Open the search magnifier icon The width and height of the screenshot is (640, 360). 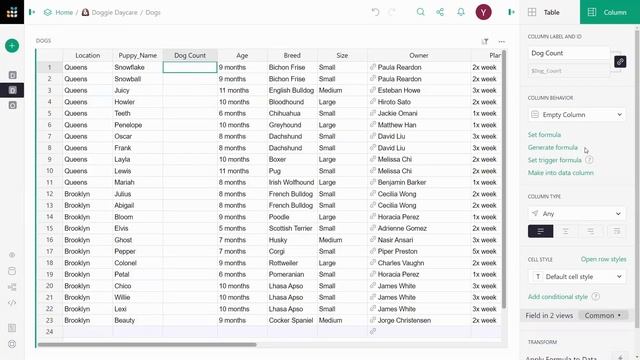(x=420, y=12)
